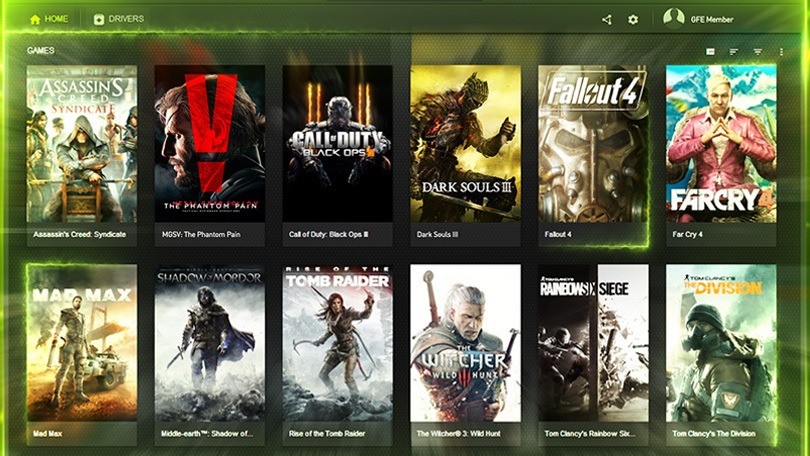Click the GFE Member avatar

coord(674,18)
